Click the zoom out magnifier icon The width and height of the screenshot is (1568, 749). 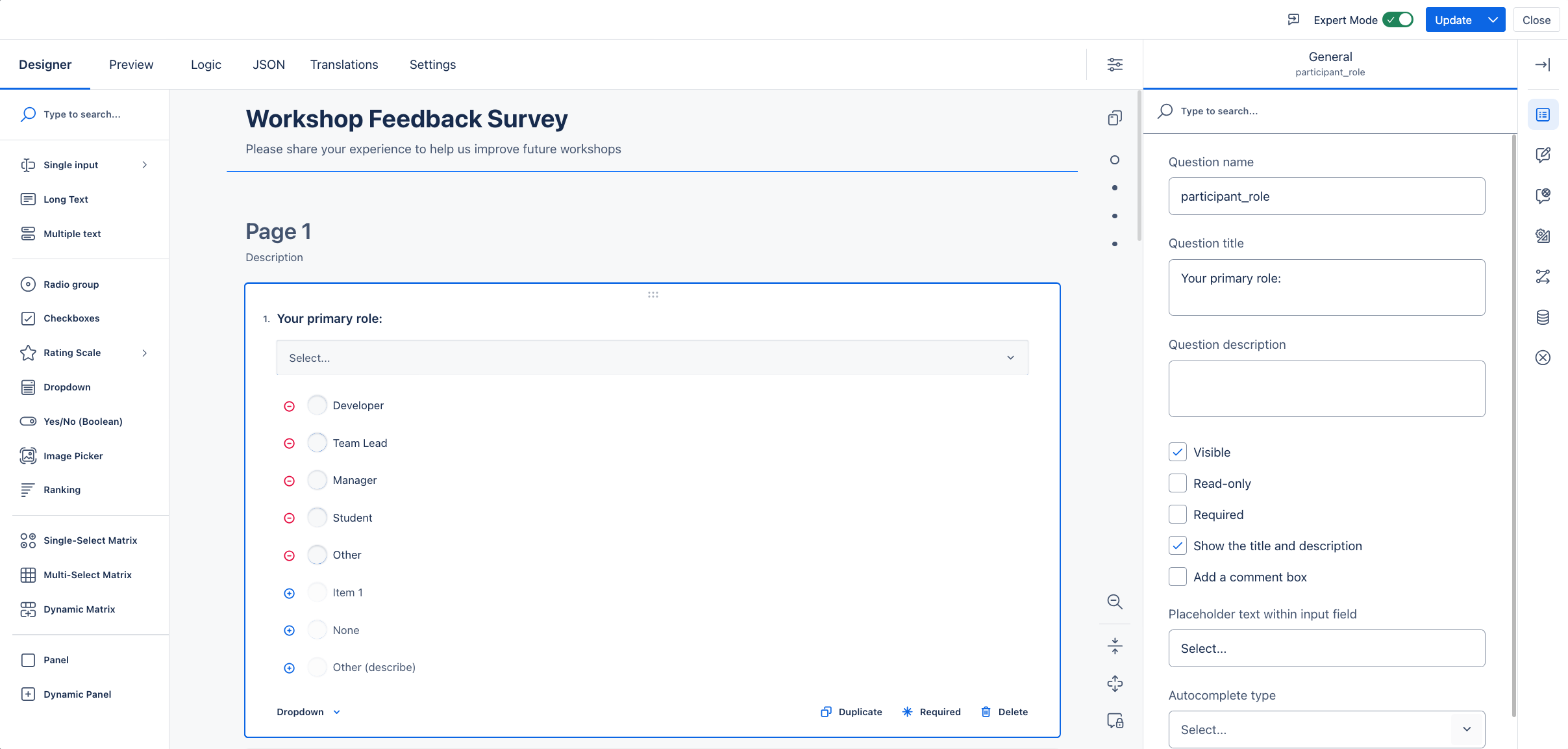pyautogui.click(x=1114, y=602)
